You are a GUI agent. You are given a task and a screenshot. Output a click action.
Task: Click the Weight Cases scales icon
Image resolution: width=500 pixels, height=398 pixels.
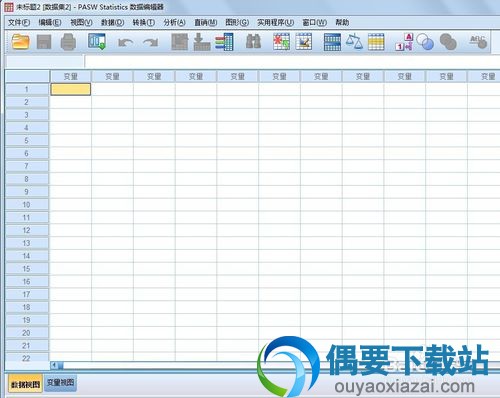coord(354,42)
